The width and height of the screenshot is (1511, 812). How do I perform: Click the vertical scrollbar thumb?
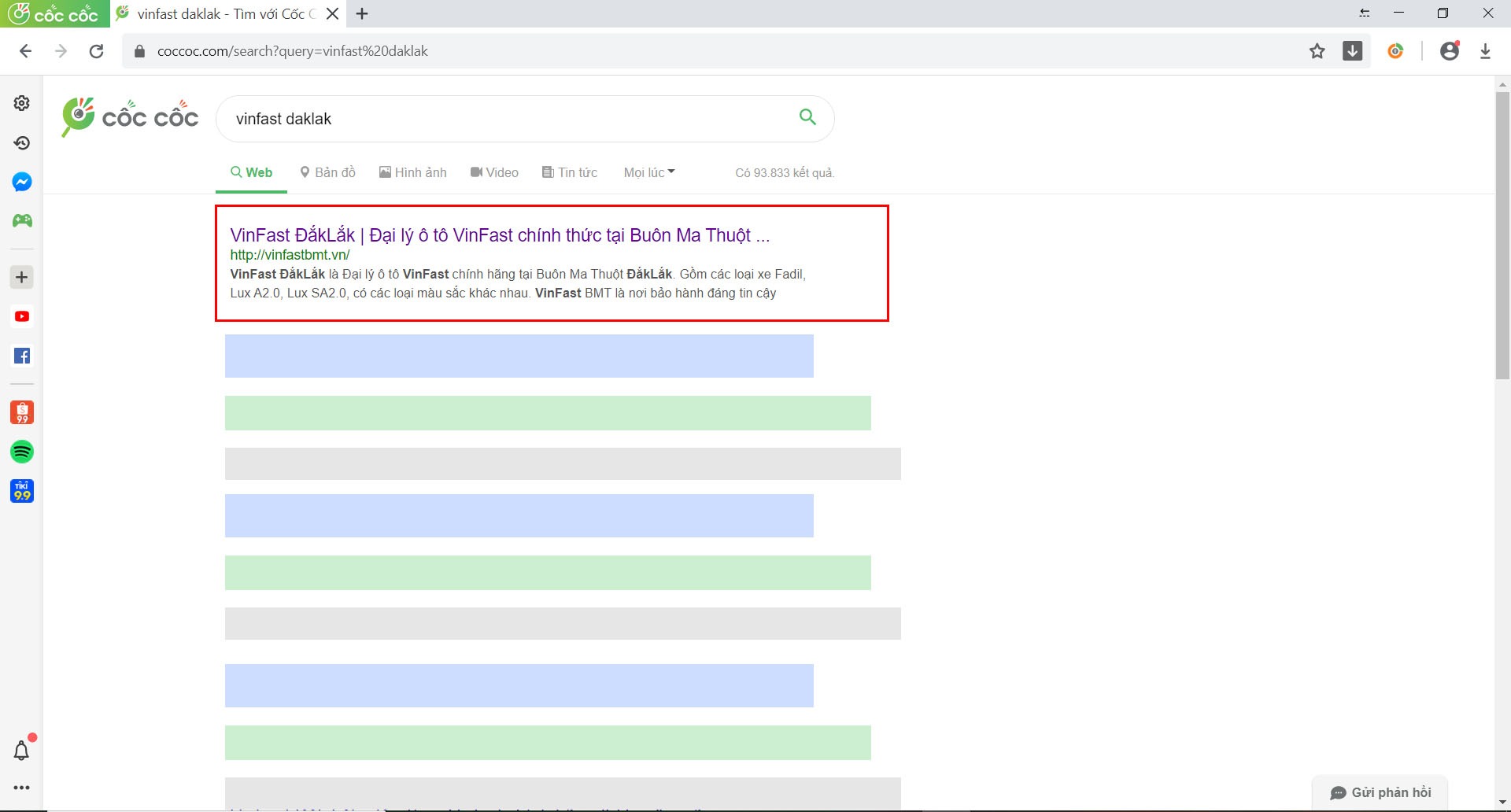point(1502,236)
